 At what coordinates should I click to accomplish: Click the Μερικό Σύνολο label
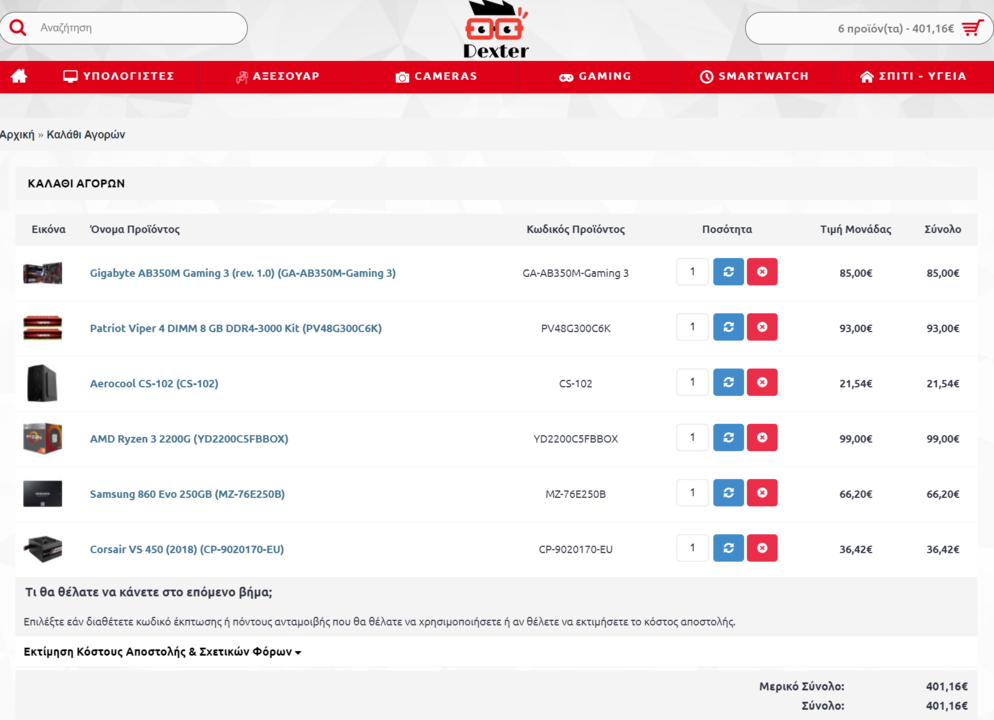tap(802, 686)
